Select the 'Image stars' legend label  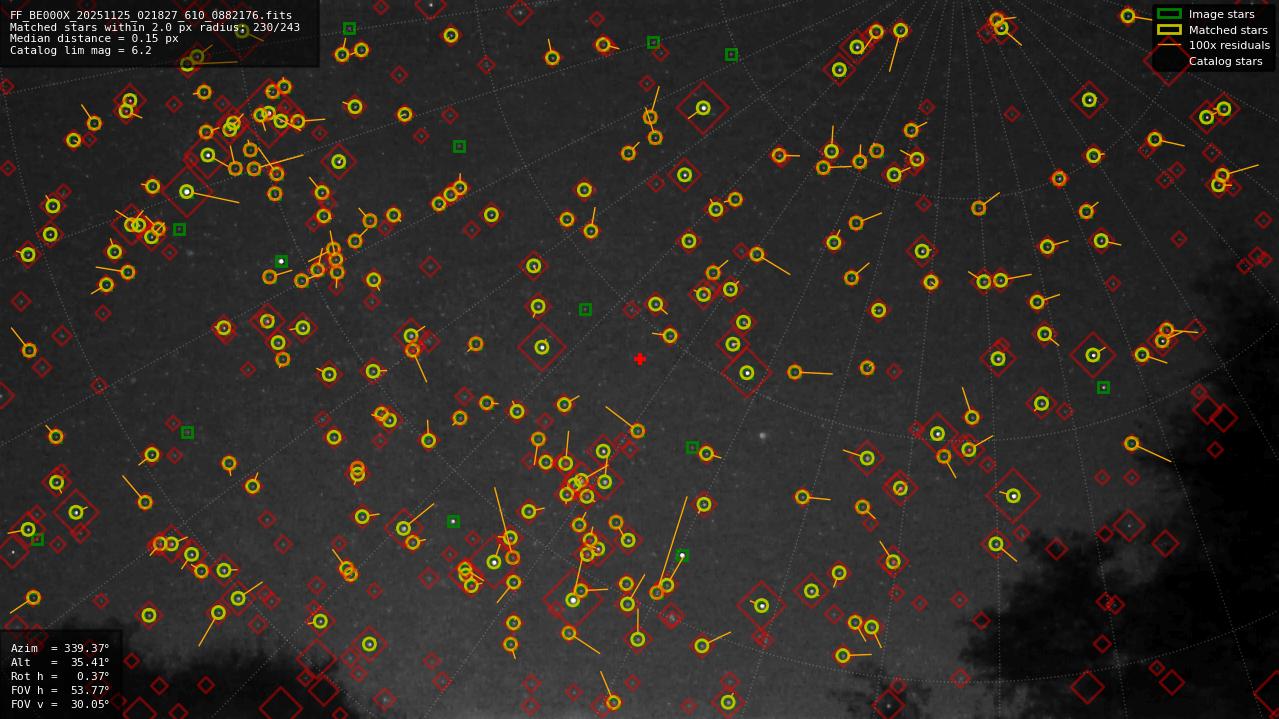1221,14
